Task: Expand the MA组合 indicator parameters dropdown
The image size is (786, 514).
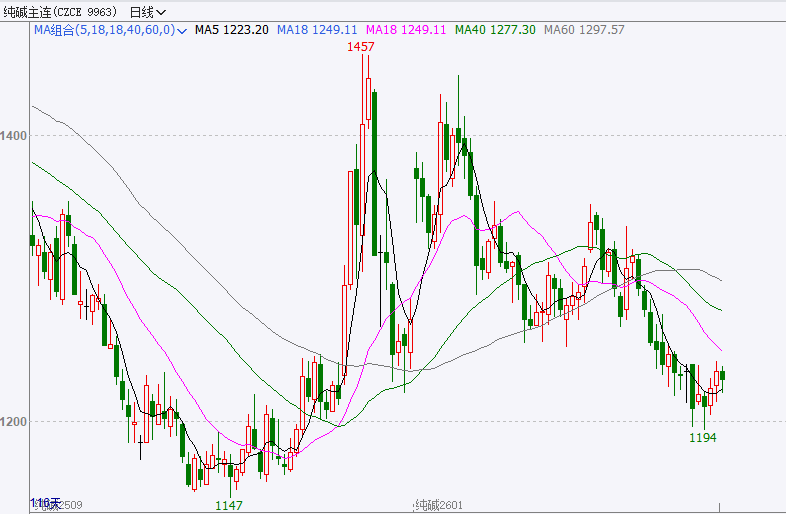Action: [182, 31]
